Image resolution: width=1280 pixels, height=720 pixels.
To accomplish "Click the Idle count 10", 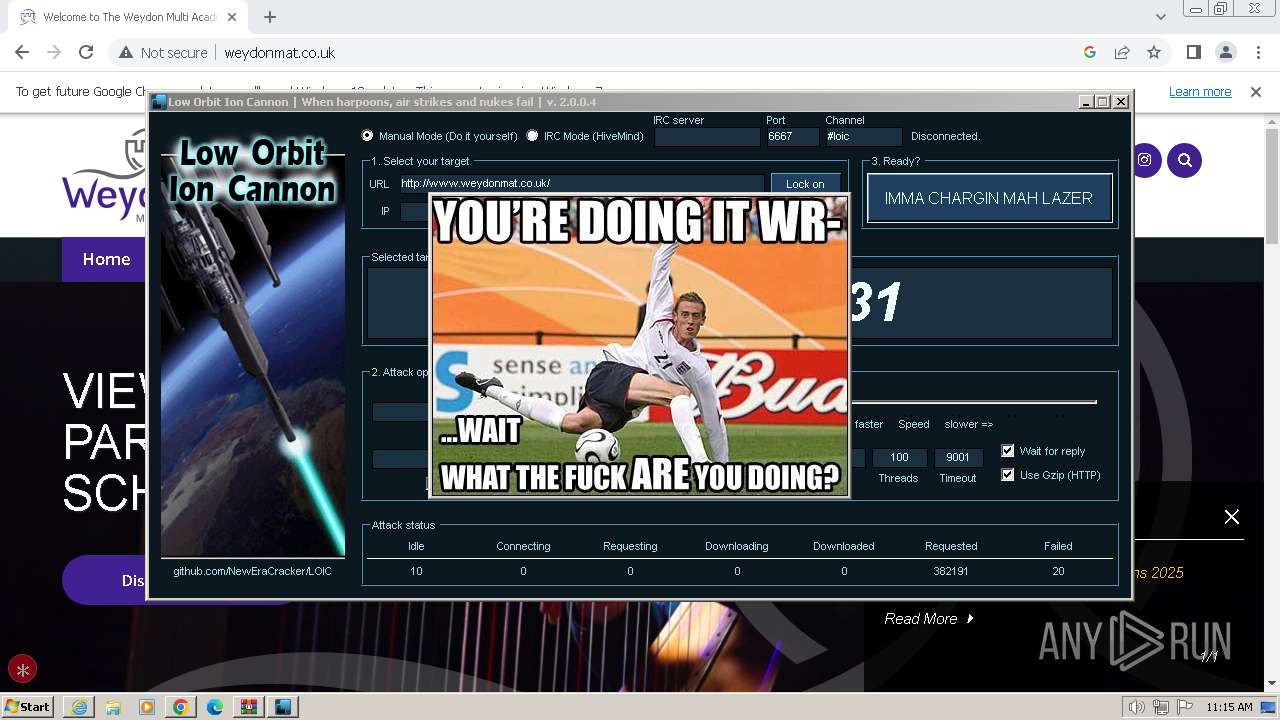I will point(416,571).
